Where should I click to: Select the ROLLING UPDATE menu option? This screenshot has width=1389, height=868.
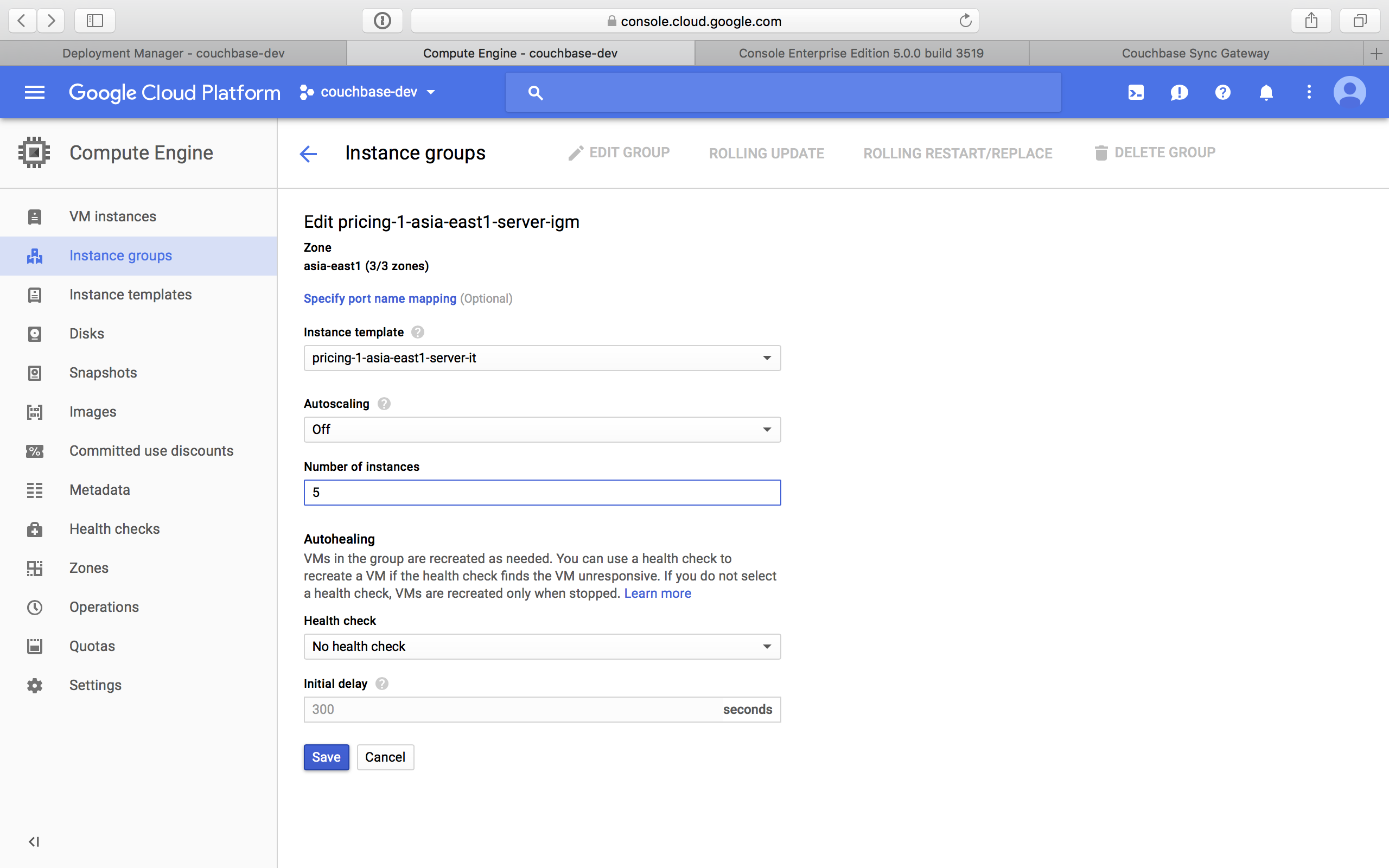(x=766, y=152)
